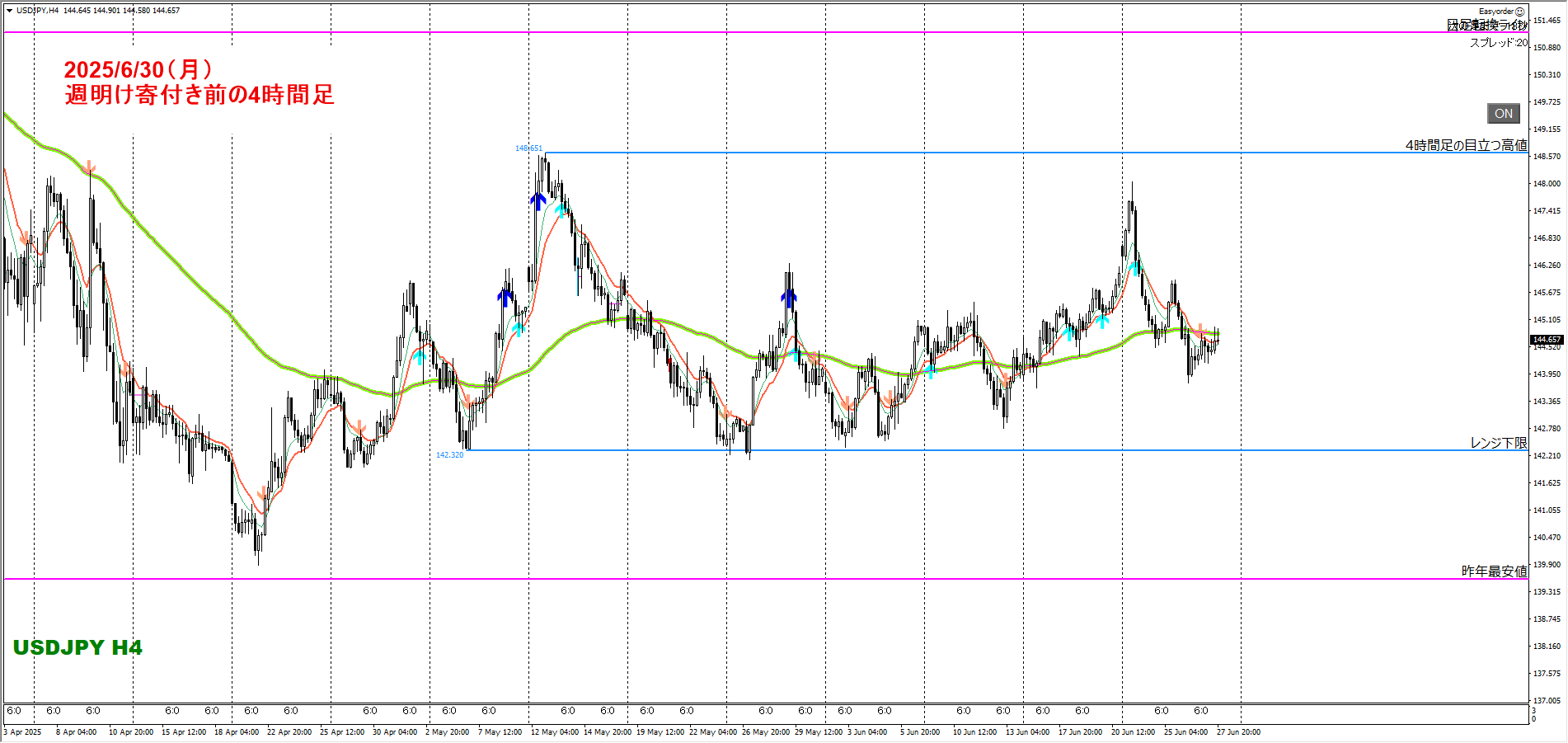
Task: Click the 141.055 price axis label
Action: [x=1547, y=510]
